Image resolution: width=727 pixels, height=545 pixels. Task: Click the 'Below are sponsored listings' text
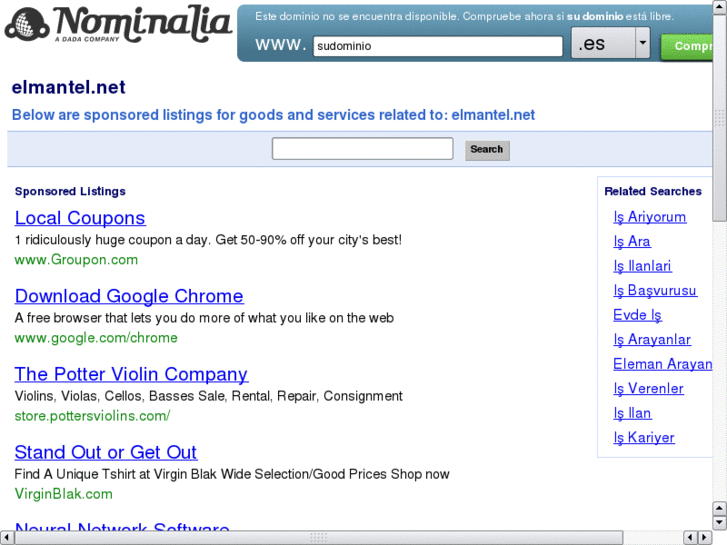click(x=273, y=115)
